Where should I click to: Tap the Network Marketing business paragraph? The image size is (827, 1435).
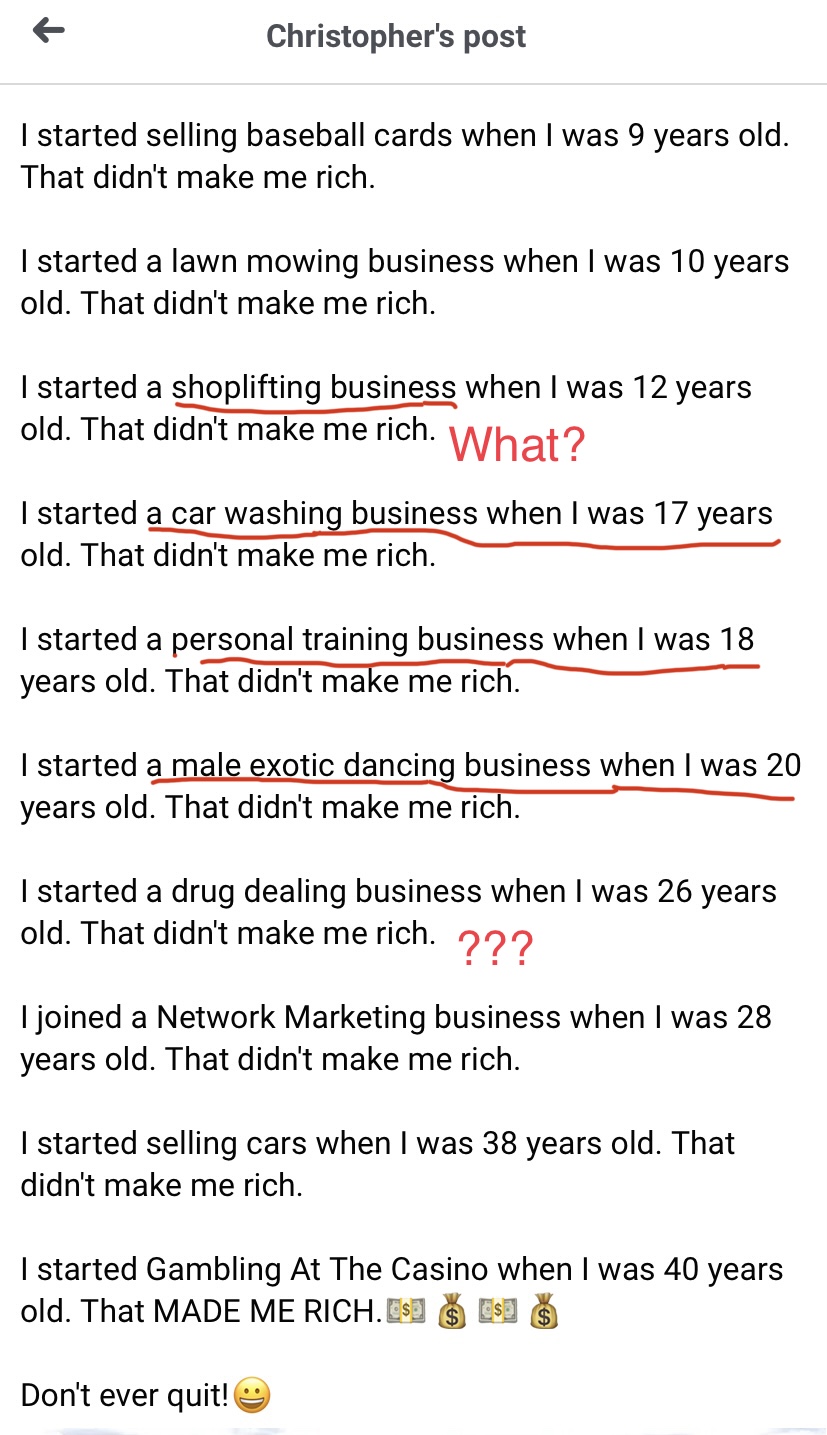pyautogui.click(x=396, y=1038)
